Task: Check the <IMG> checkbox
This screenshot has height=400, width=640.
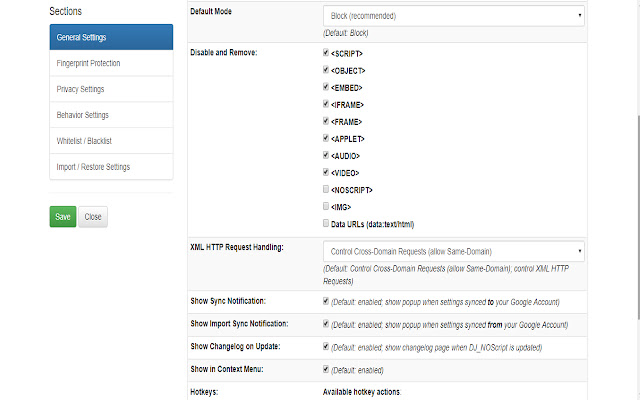Action: 326,206
